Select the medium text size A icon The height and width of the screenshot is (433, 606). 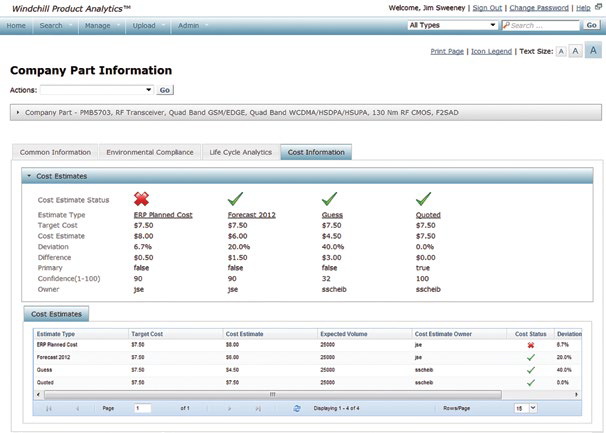575,51
